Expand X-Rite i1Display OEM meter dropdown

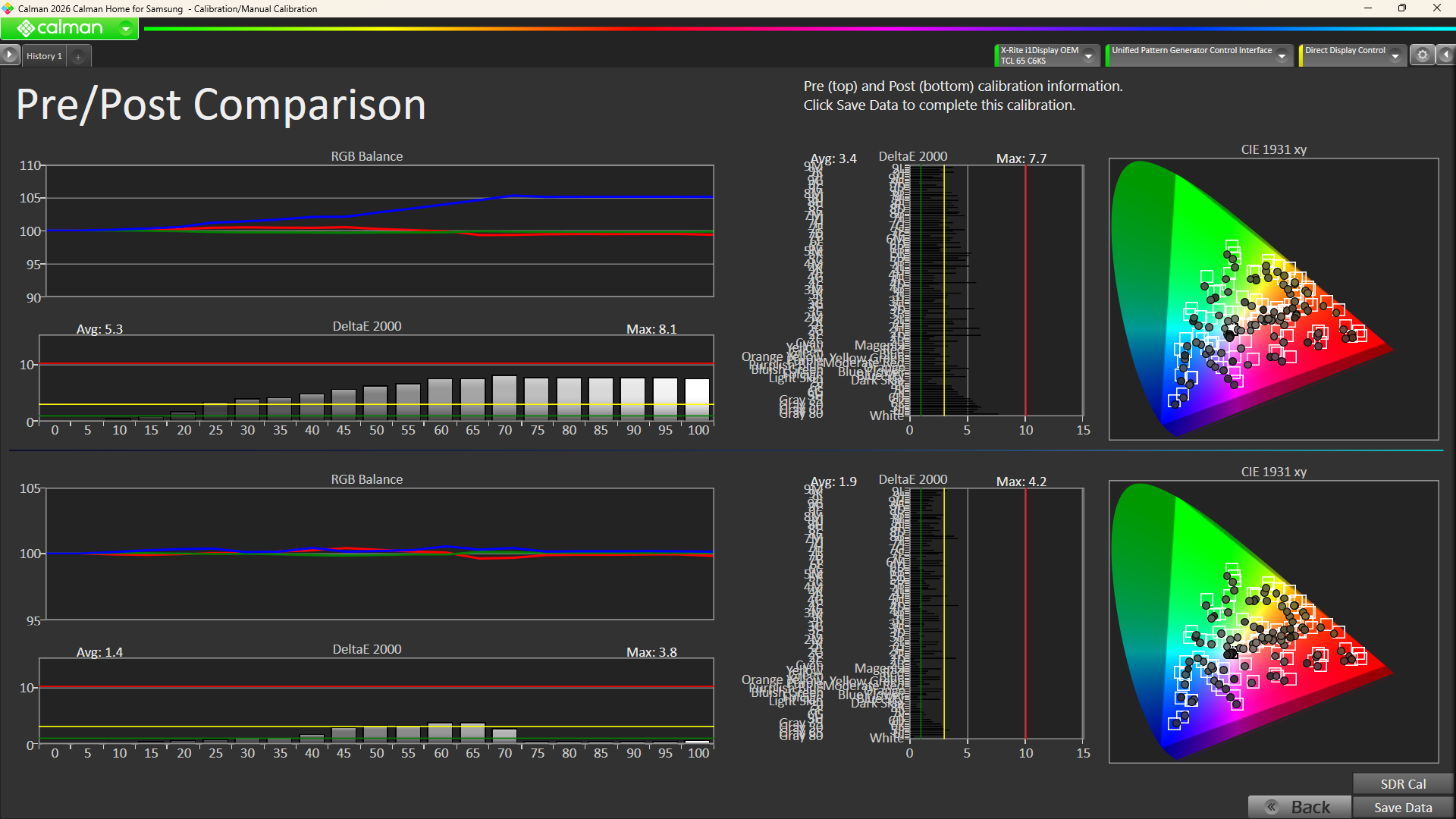[x=1089, y=55]
